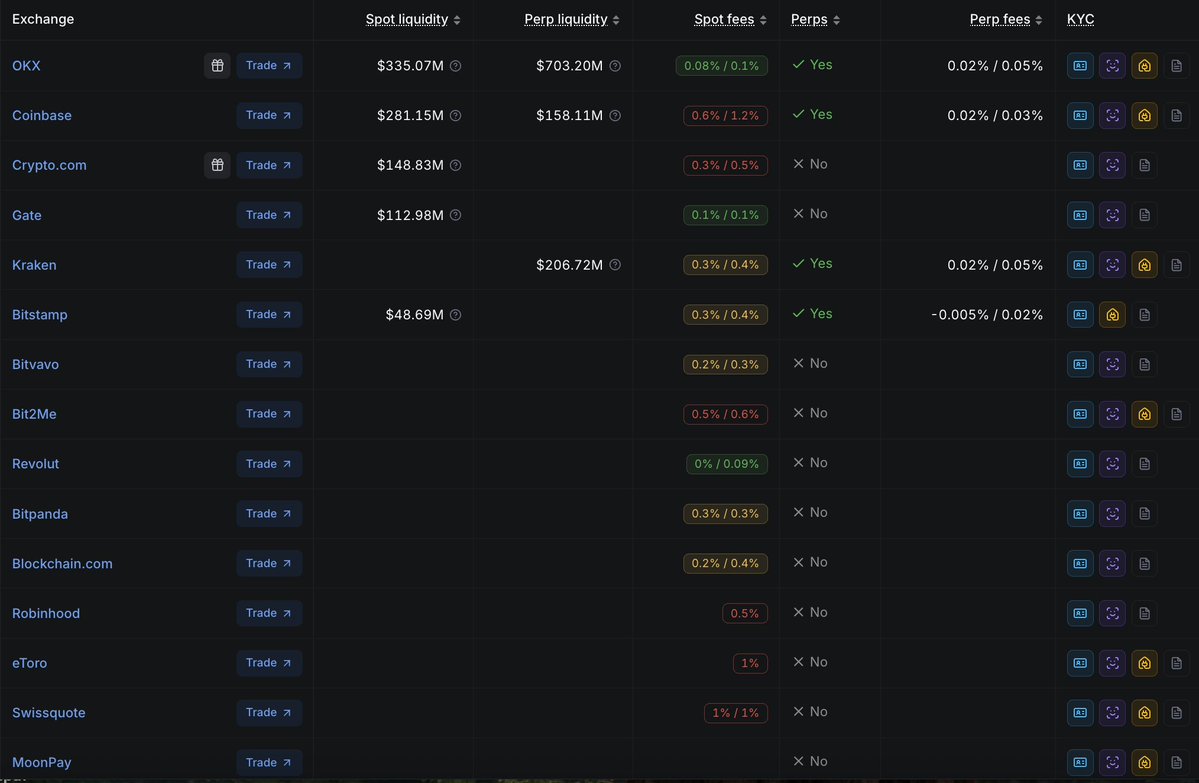Screen dimensions: 1199x783
Task: Open the Bit2Me exchange link
Action: (x=34, y=414)
